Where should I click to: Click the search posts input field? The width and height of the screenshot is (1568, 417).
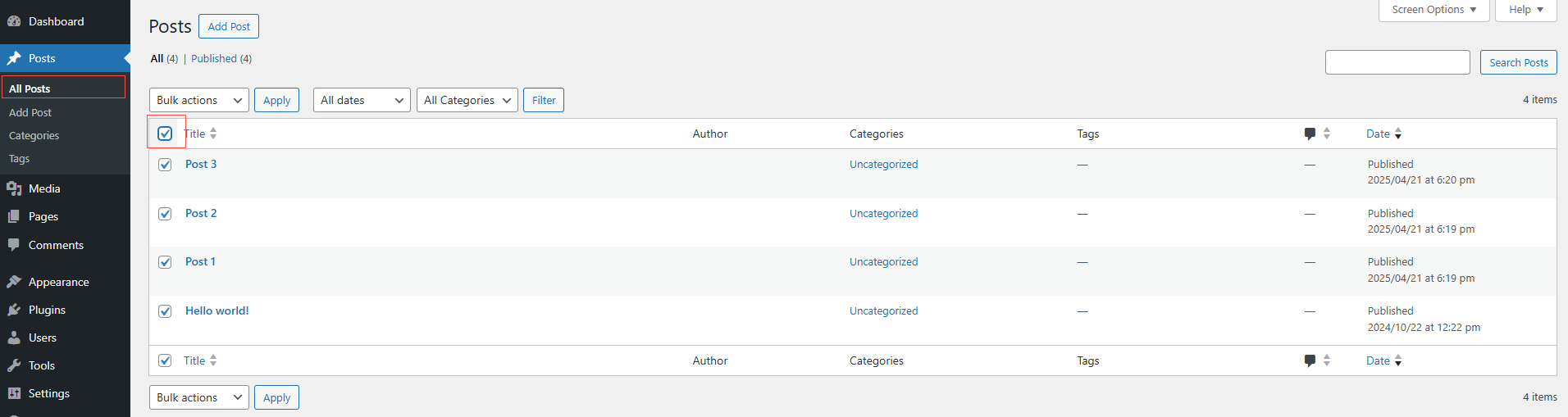tap(1397, 62)
